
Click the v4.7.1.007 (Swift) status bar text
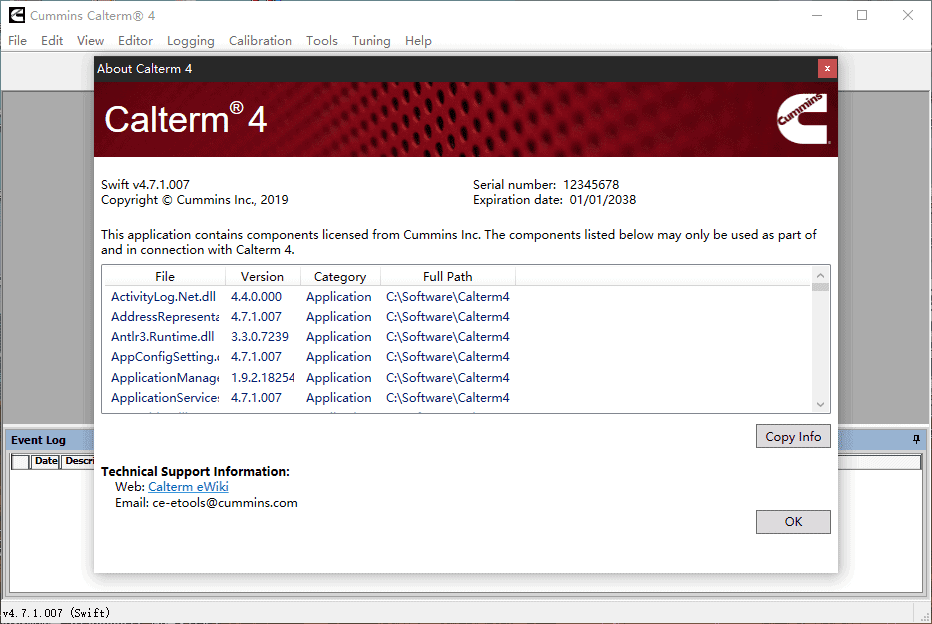pyautogui.click(x=56, y=613)
